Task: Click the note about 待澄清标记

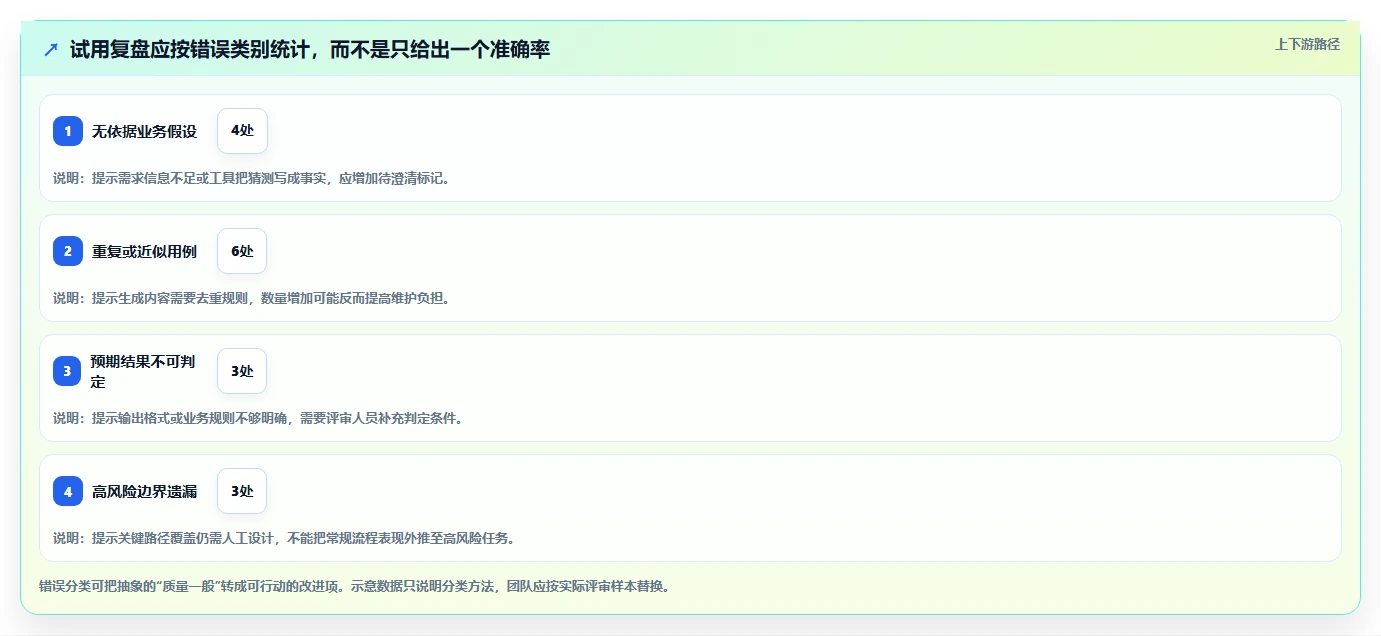Action: click(x=252, y=178)
